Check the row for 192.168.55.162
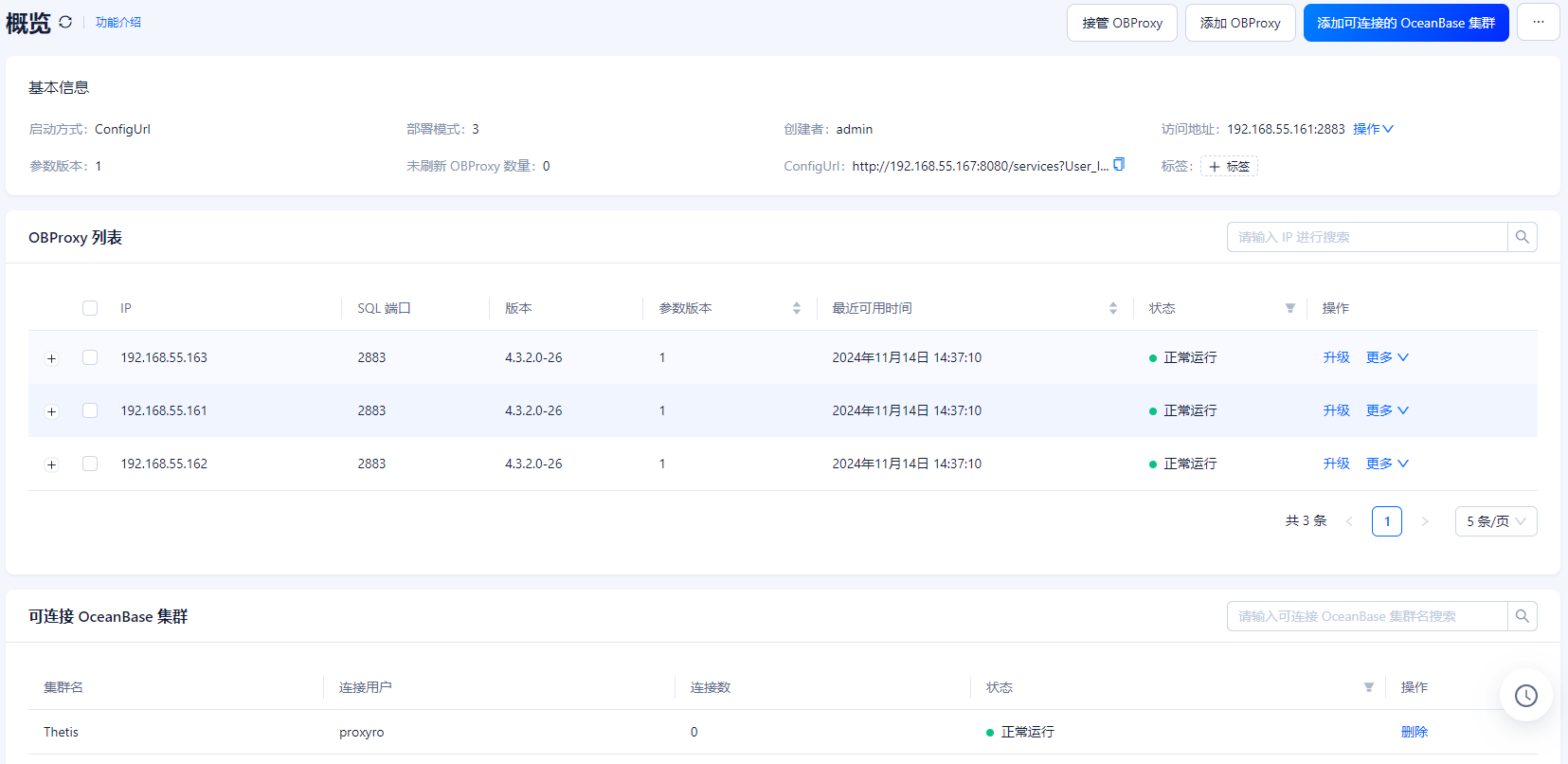The height and width of the screenshot is (764, 1568). [90, 464]
